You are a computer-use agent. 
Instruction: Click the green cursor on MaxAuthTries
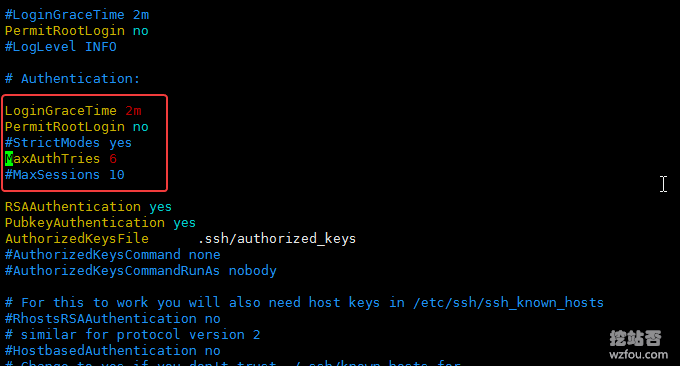9,159
